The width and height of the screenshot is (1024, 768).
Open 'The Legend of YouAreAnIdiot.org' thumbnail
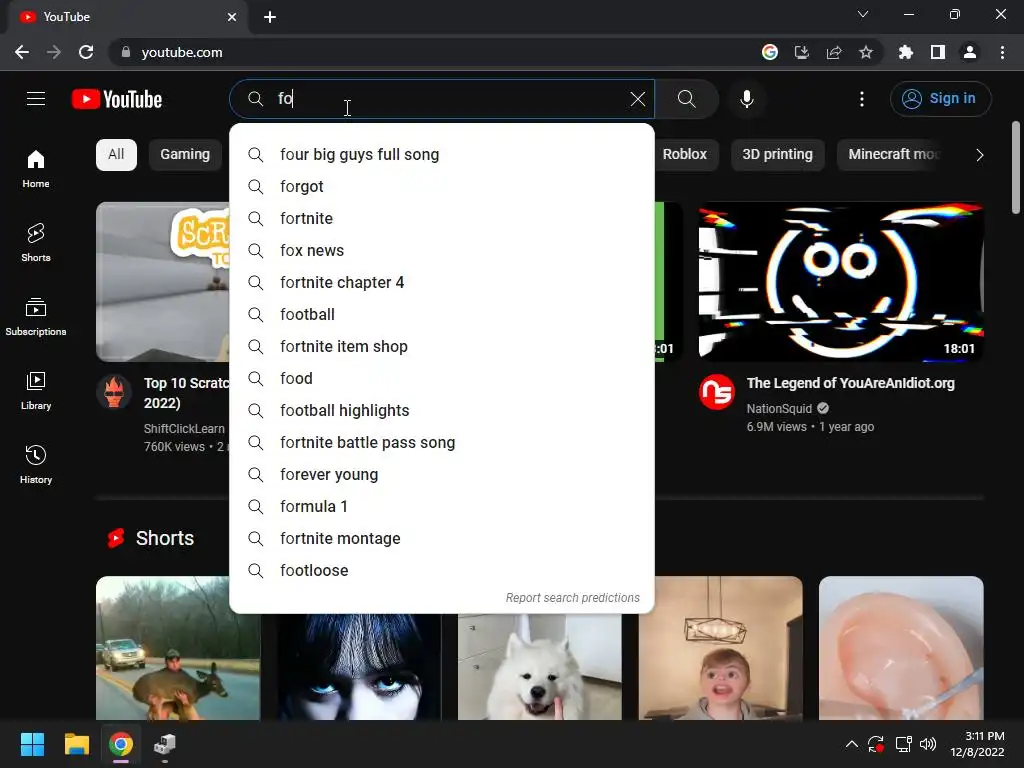tap(841, 281)
